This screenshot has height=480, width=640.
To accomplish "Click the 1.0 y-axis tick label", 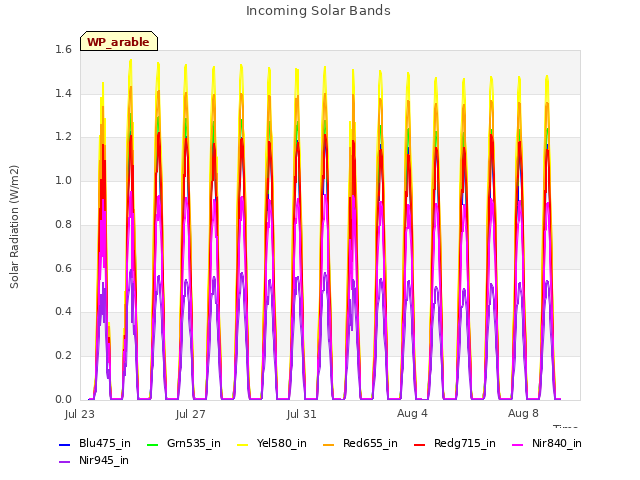I will click(63, 180).
